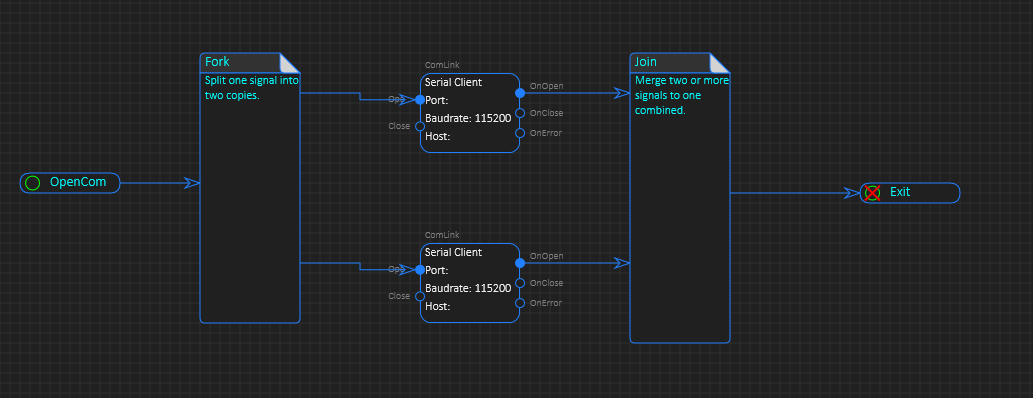Viewport: 1033px width, 398px height.
Task: Select the "Serial Client" title of upper ComLink node
Action: (x=453, y=82)
